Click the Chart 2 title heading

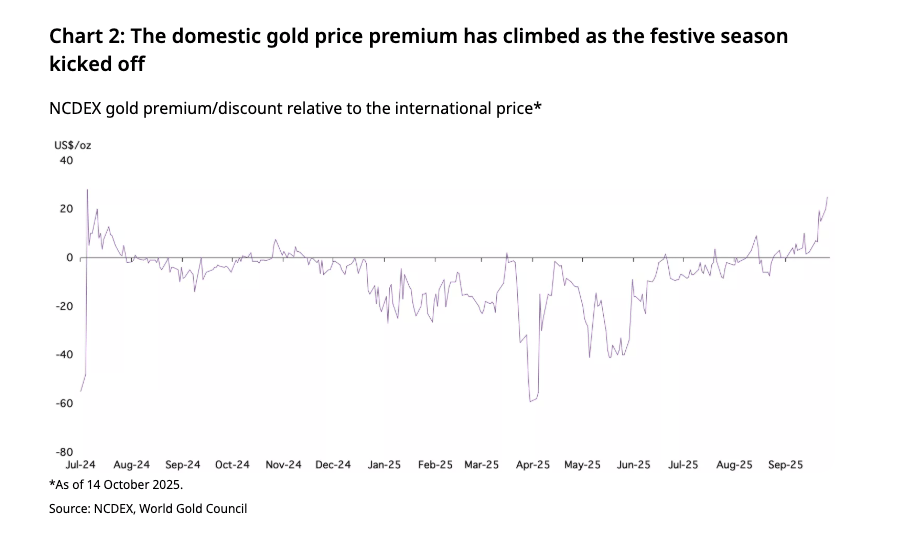[x=418, y=50]
